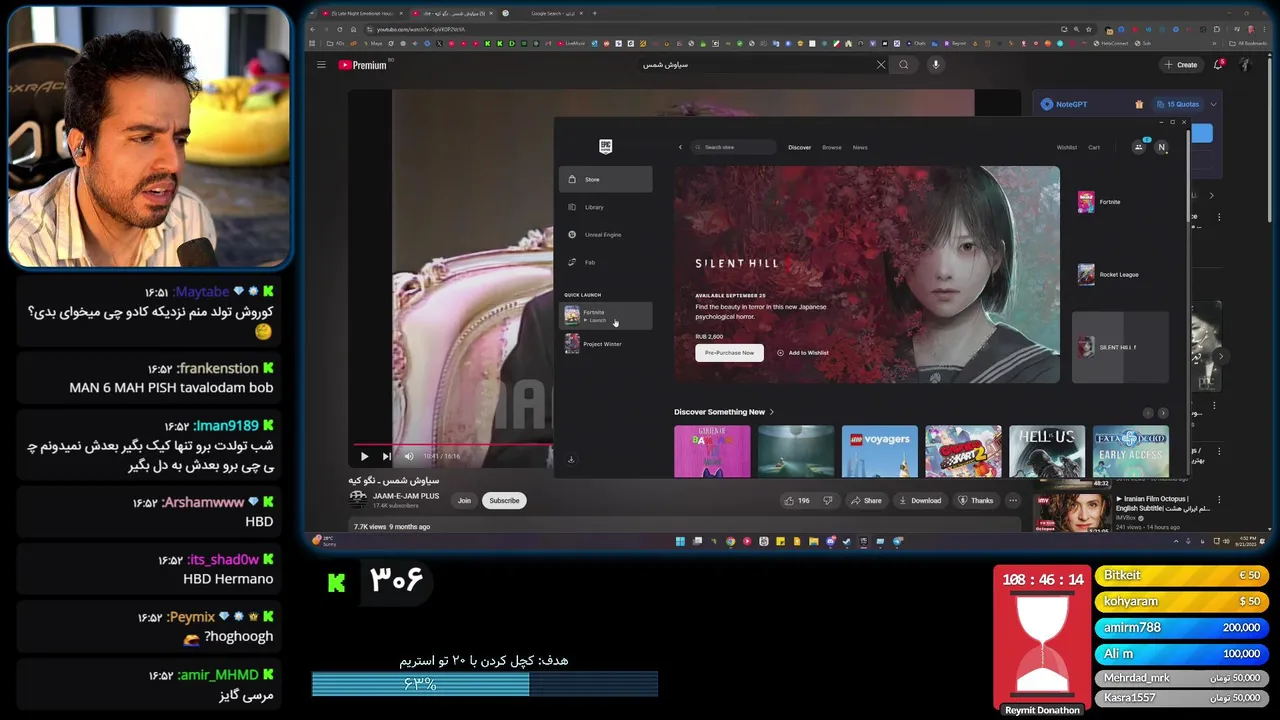Open the Epic Games logo home icon
Screen dimensions: 1280x720
click(x=605, y=146)
